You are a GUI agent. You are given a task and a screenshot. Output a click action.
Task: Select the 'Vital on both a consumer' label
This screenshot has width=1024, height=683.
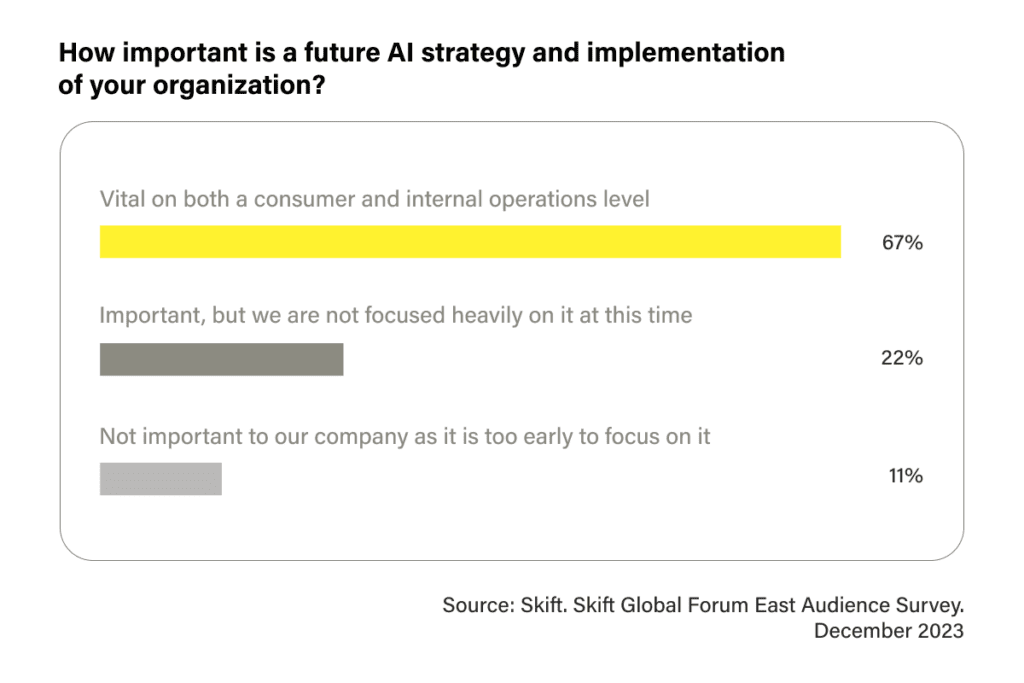pos(374,199)
